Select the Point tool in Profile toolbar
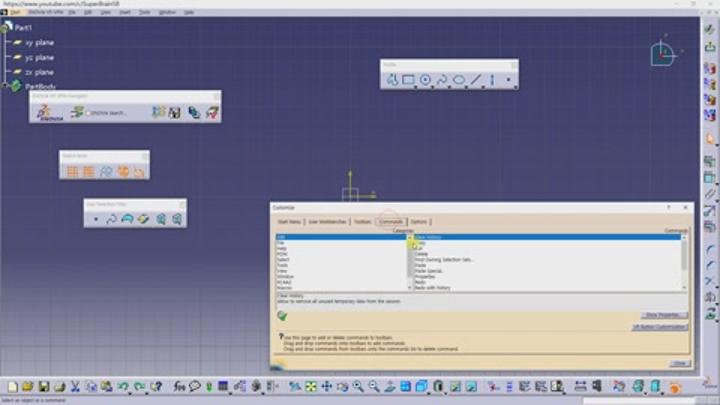Screen dimensions: 720x405 [x=508, y=80]
